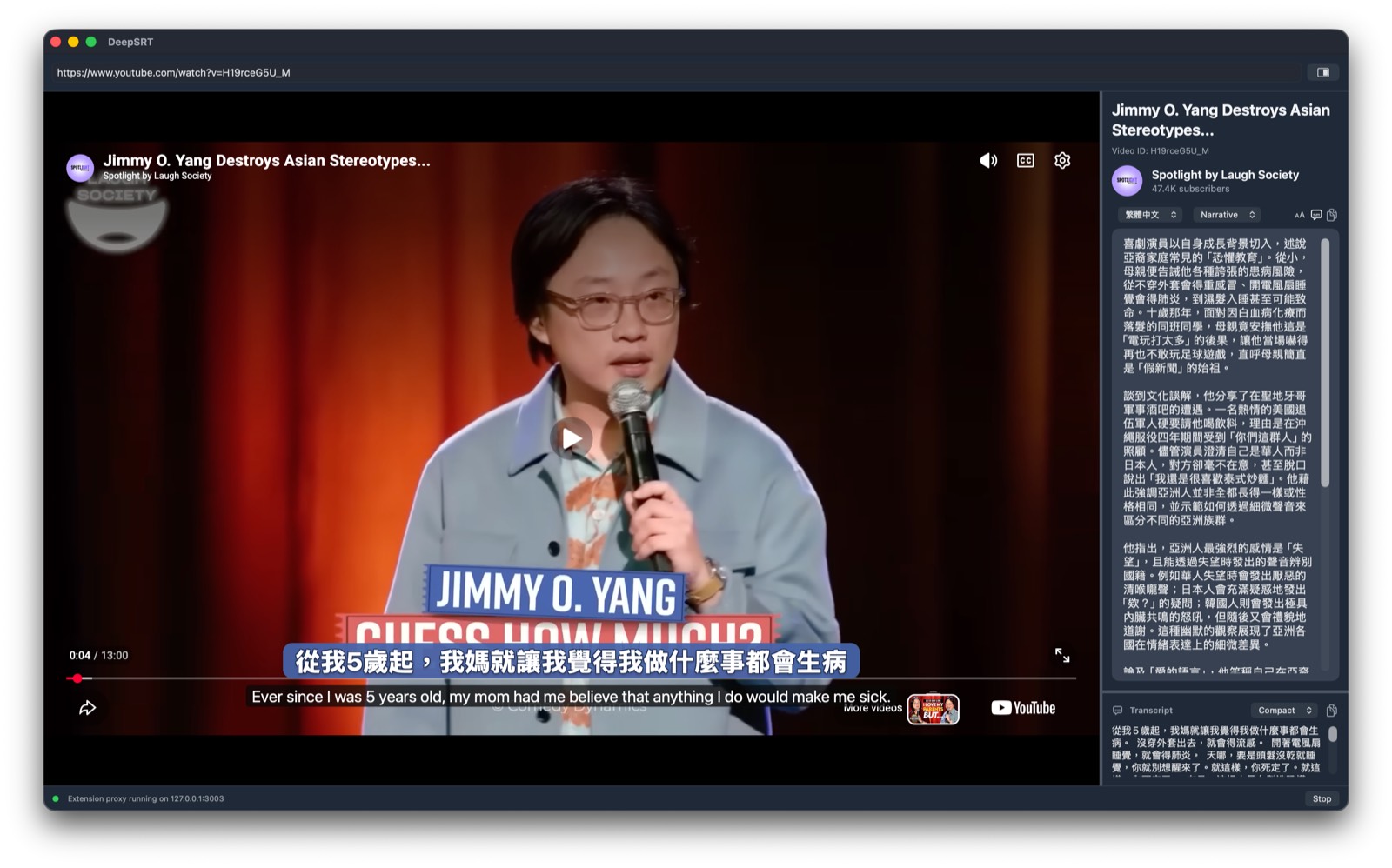
Task: Click the Spotlight by Laugh Society avatar in sidebar
Action: 1127,181
